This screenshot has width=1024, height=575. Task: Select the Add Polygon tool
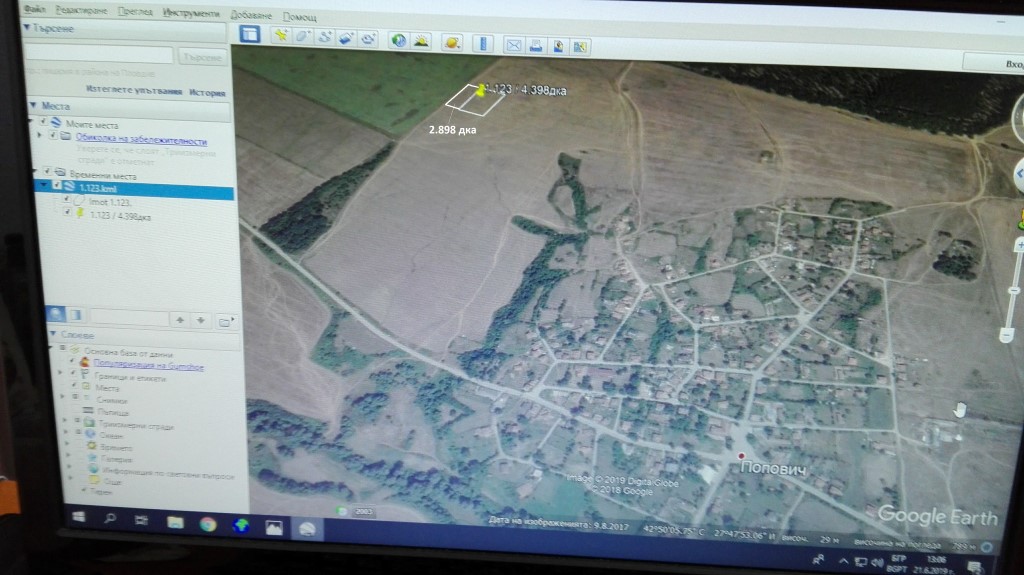point(303,37)
